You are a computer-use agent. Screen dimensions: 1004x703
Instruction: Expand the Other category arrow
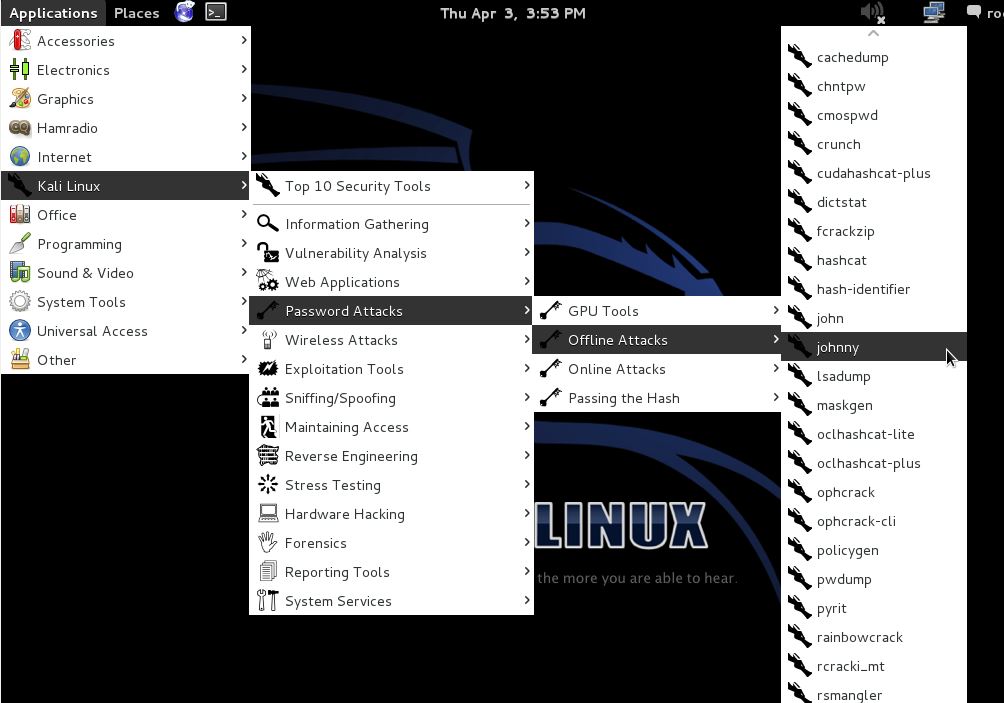[x=243, y=359]
